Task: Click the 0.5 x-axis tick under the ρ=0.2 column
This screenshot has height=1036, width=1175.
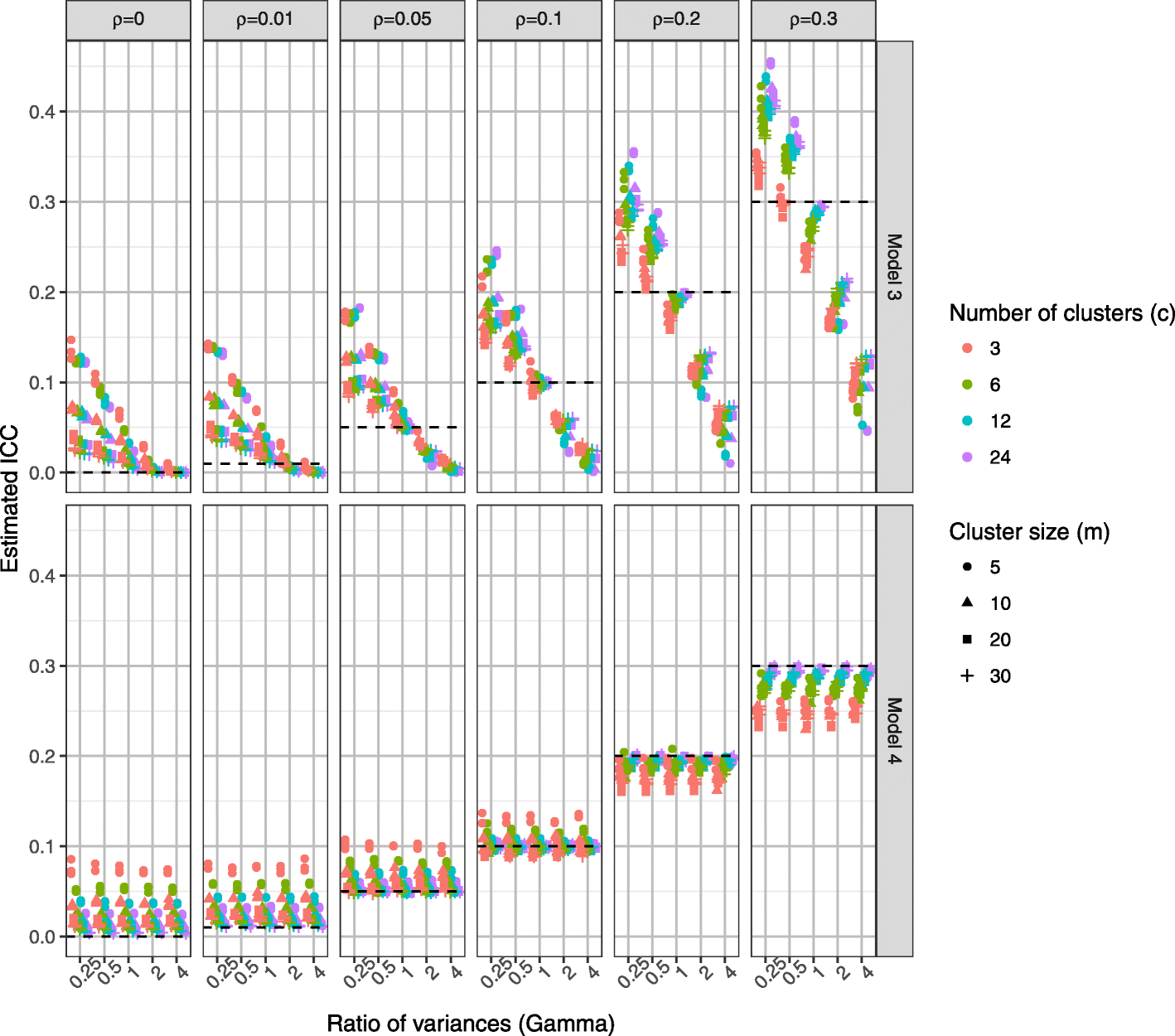Action: point(658,973)
